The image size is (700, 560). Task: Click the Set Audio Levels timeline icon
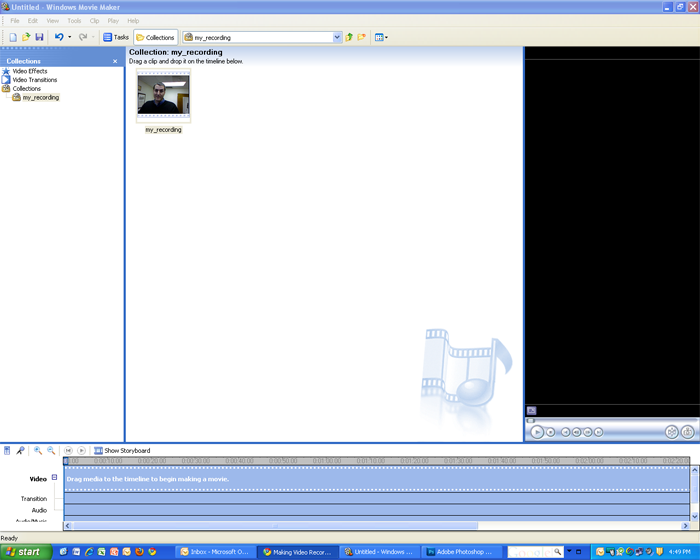tap(7, 451)
